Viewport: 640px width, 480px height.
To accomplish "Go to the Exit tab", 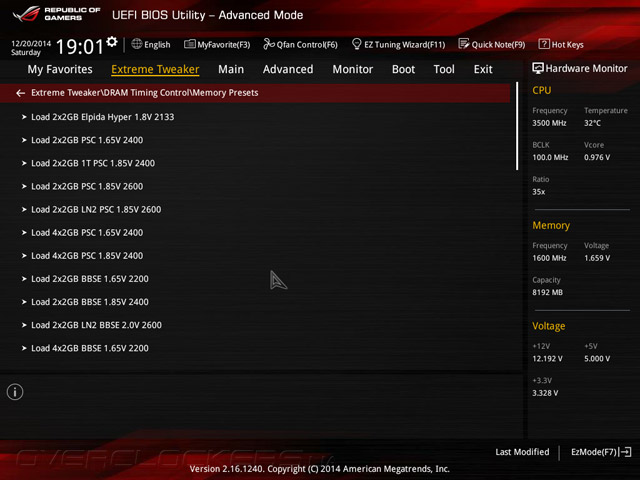I will (x=483, y=69).
